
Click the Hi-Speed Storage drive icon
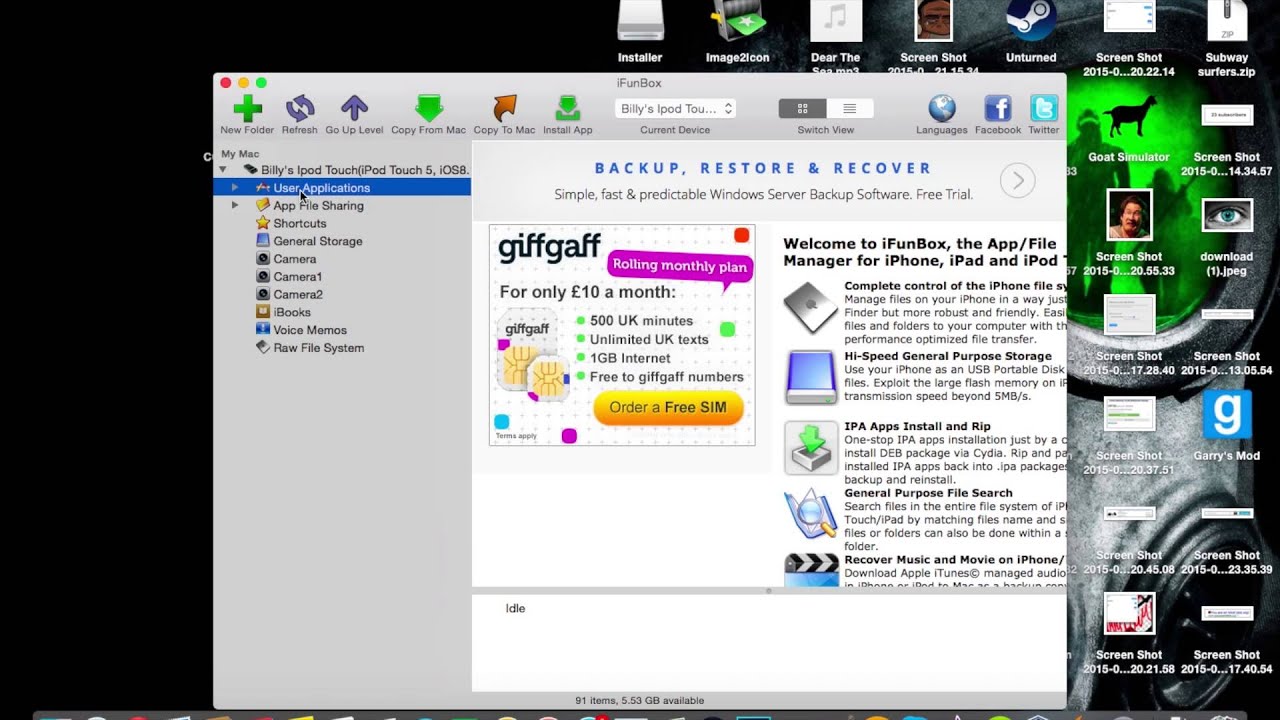pos(811,377)
